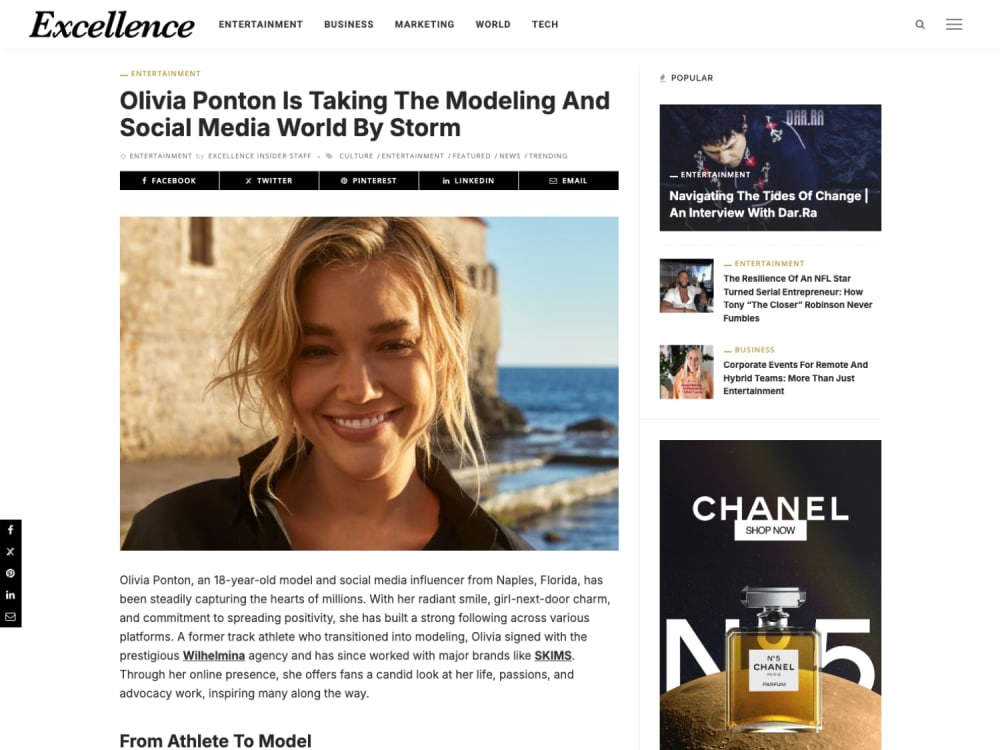Open the Entertainment nav menu
Viewport: 1000px width, 750px height.
(x=260, y=24)
